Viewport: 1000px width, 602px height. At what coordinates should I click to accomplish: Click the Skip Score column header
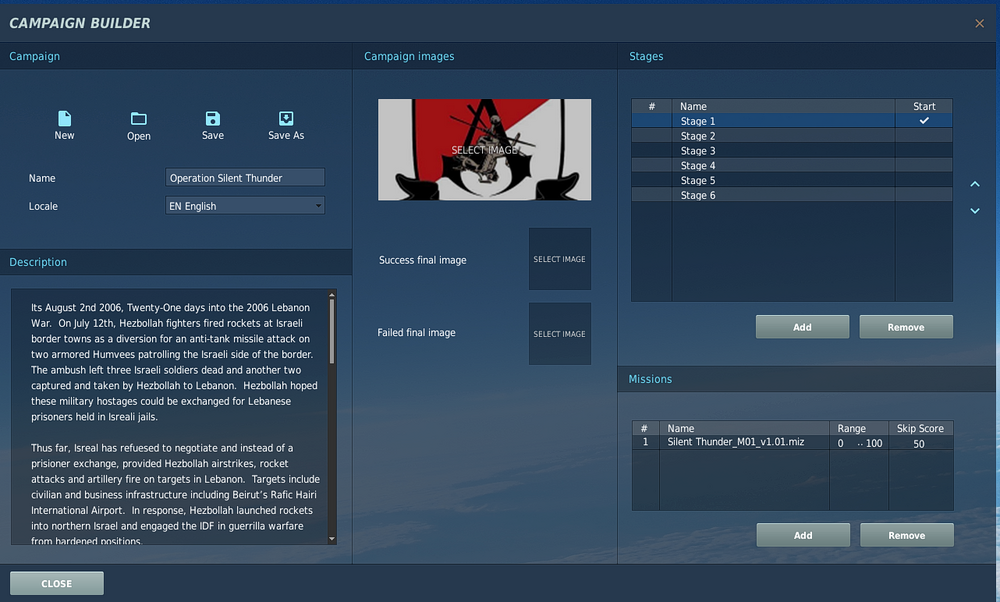920,428
